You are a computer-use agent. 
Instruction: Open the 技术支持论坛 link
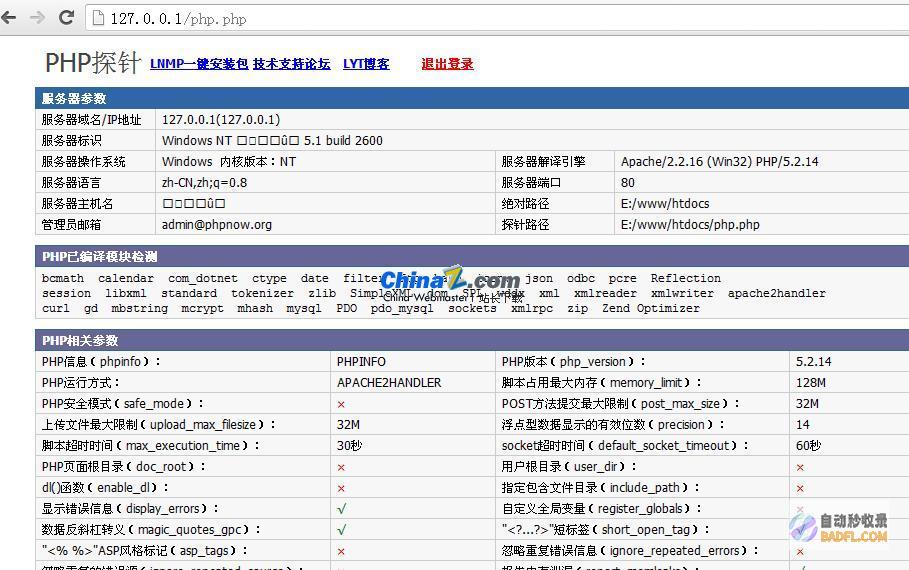pyautogui.click(x=292, y=64)
